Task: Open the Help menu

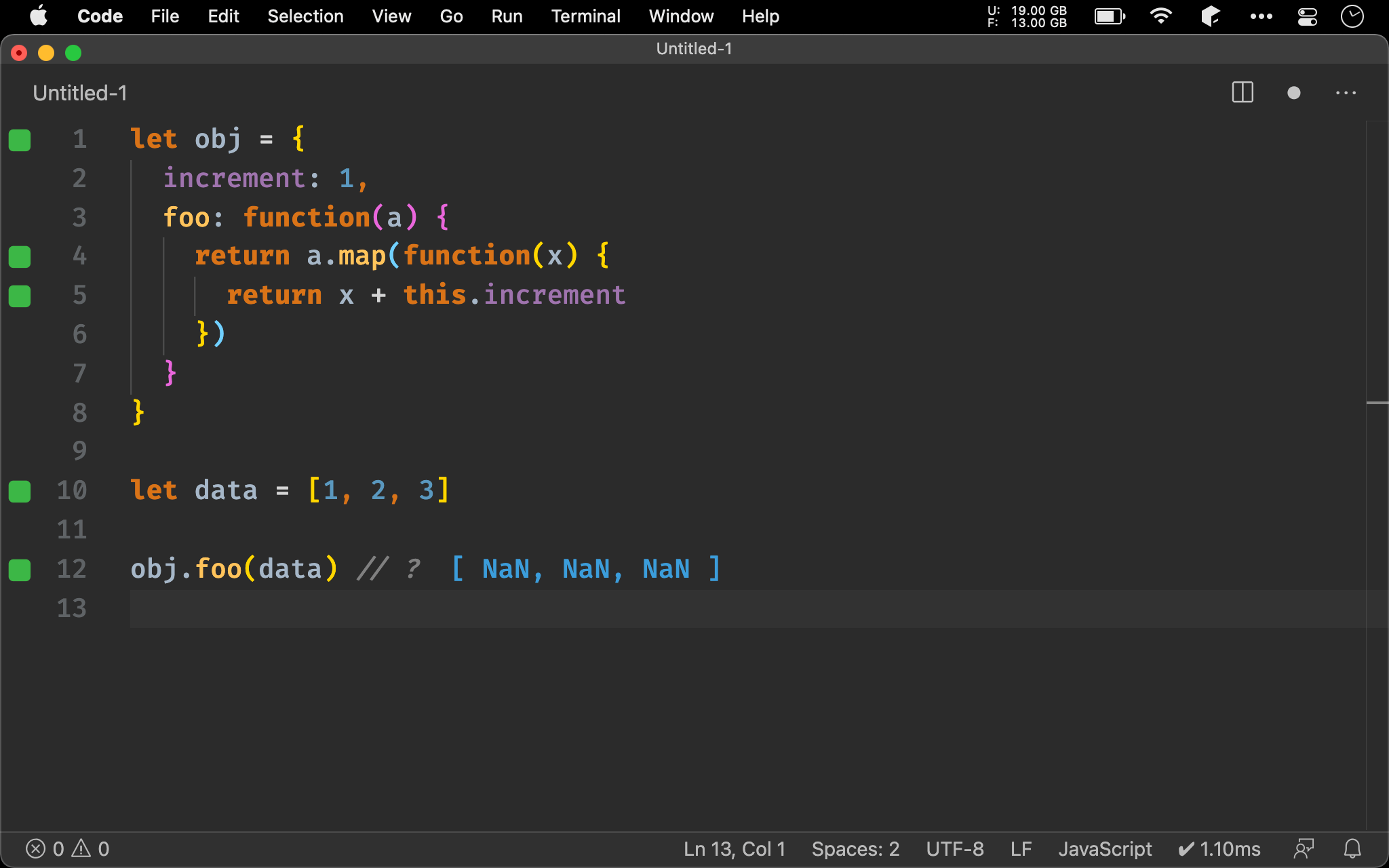Action: tap(760, 16)
